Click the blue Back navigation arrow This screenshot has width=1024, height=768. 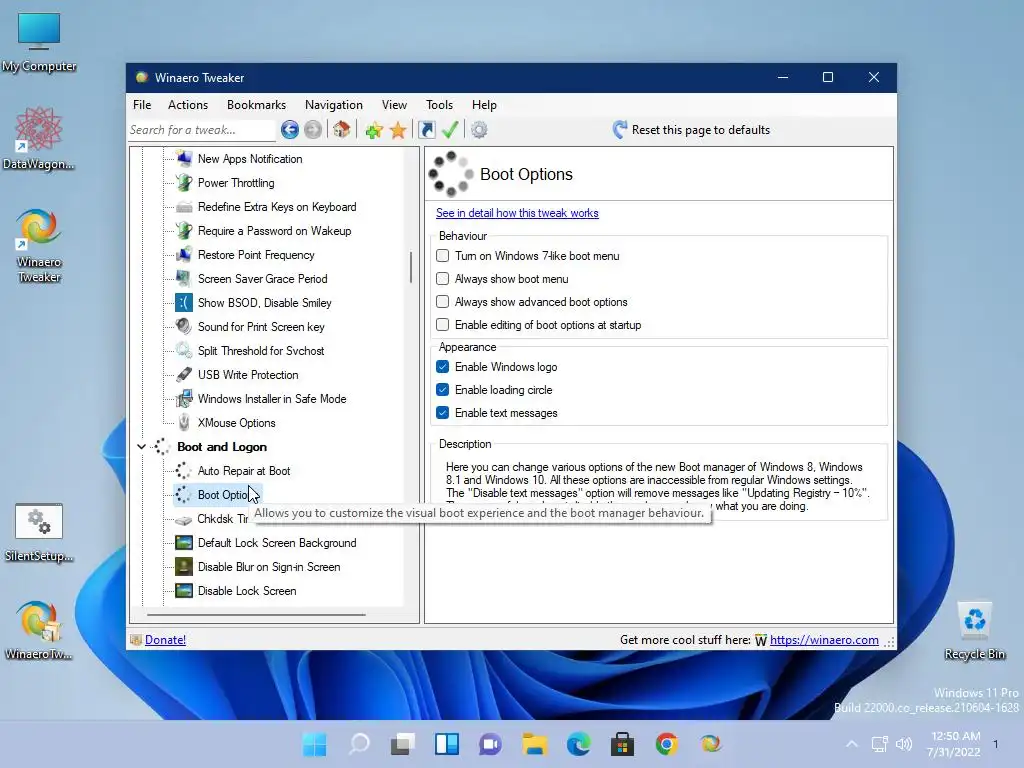click(x=290, y=130)
